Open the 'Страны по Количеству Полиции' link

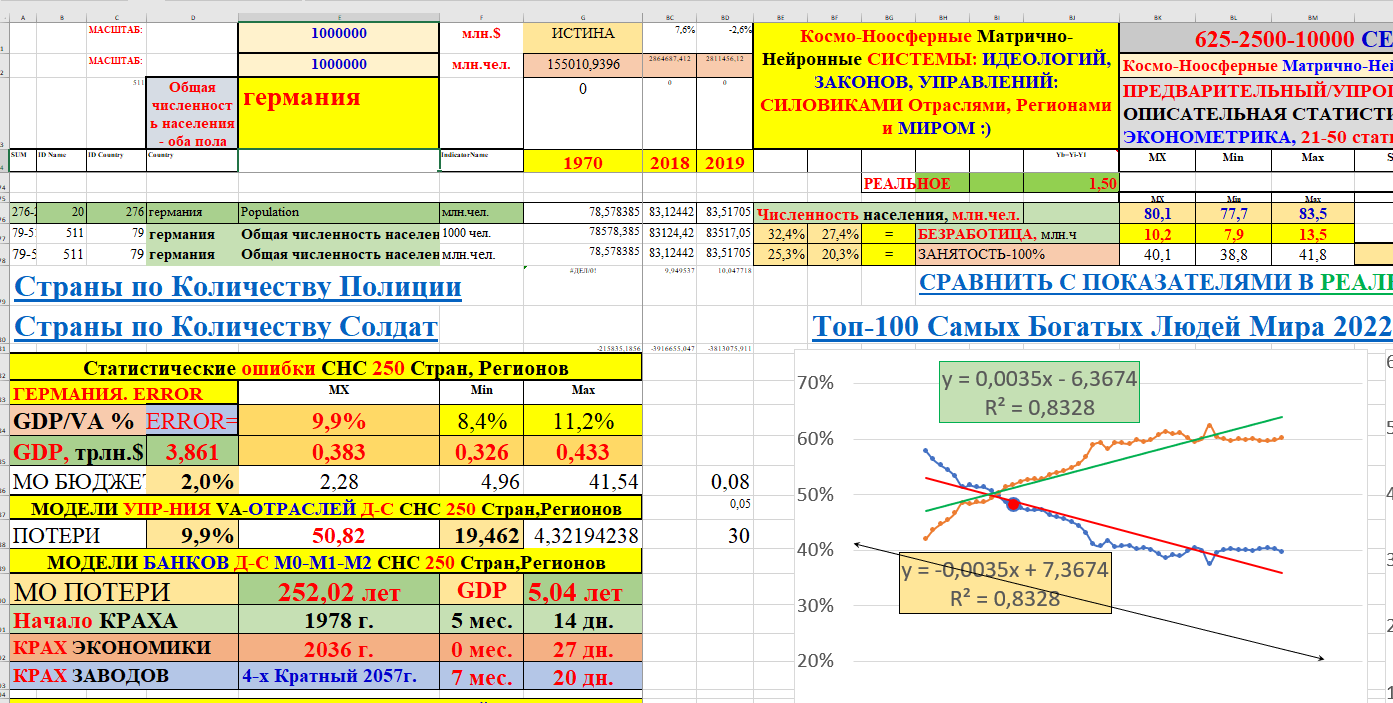tap(238, 287)
